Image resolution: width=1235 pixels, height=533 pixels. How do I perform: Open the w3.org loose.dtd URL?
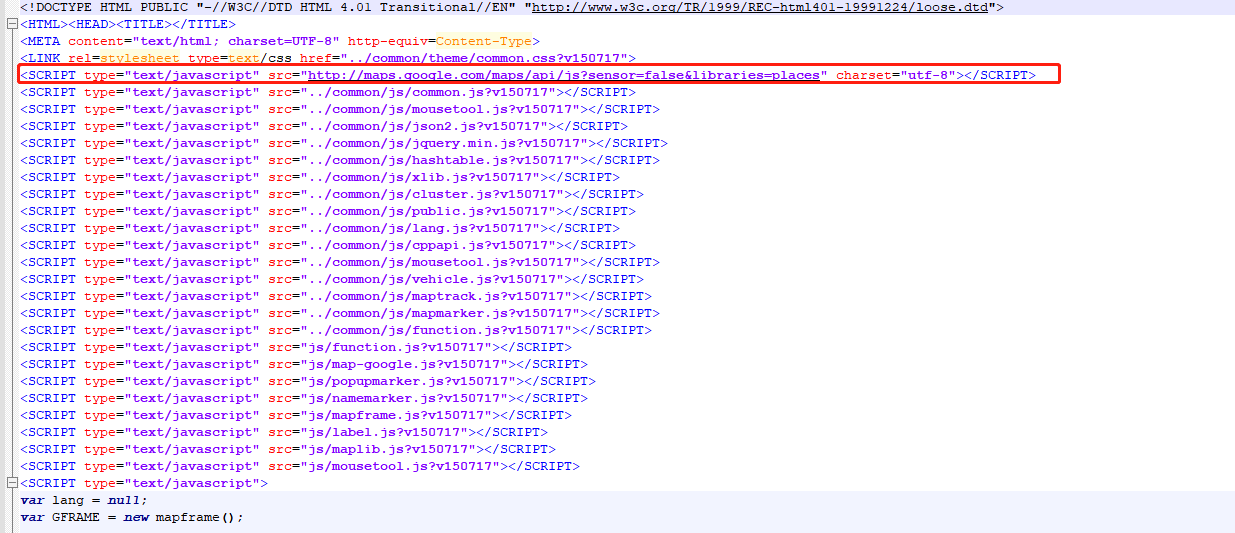point(759,8)
